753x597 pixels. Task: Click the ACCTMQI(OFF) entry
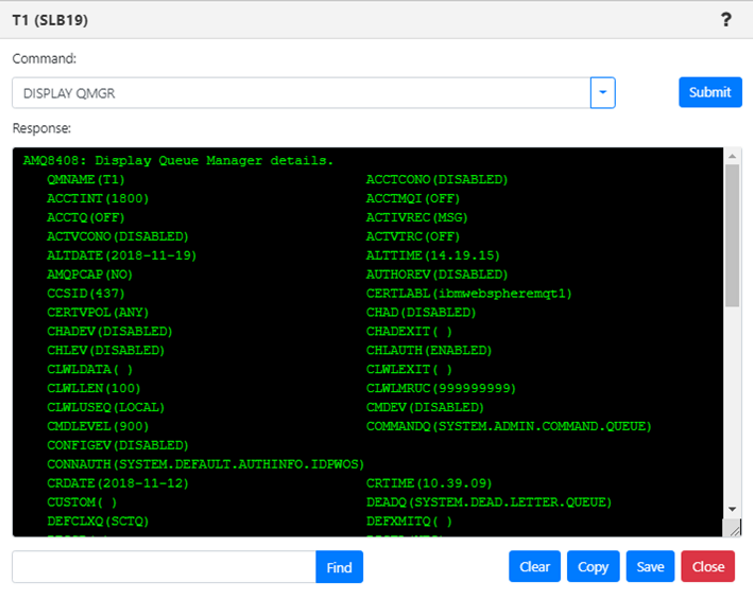pos(413,198)
